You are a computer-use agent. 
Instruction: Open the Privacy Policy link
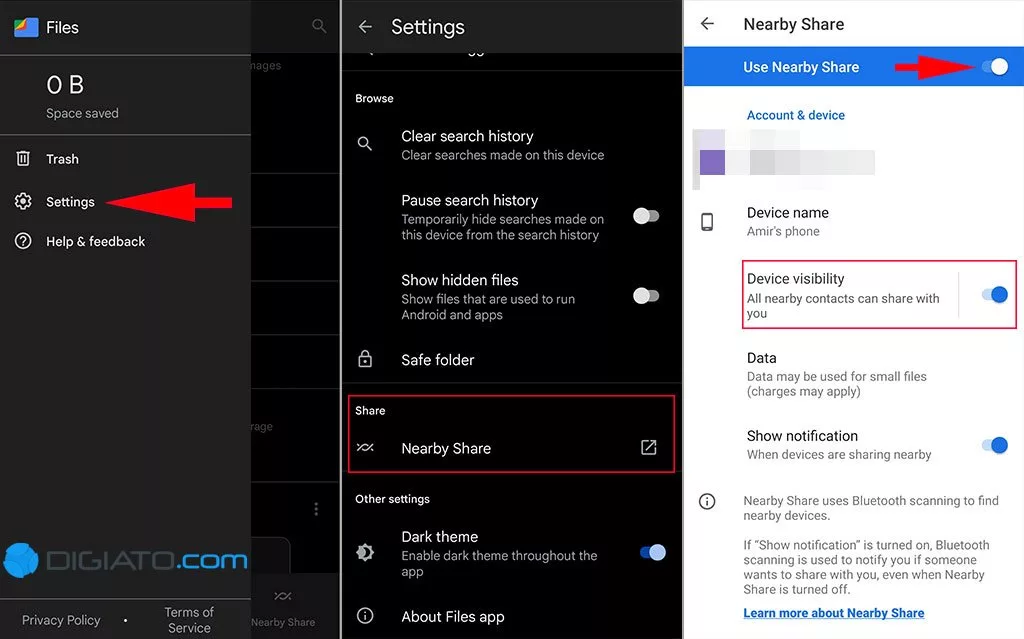pos(61,620)
